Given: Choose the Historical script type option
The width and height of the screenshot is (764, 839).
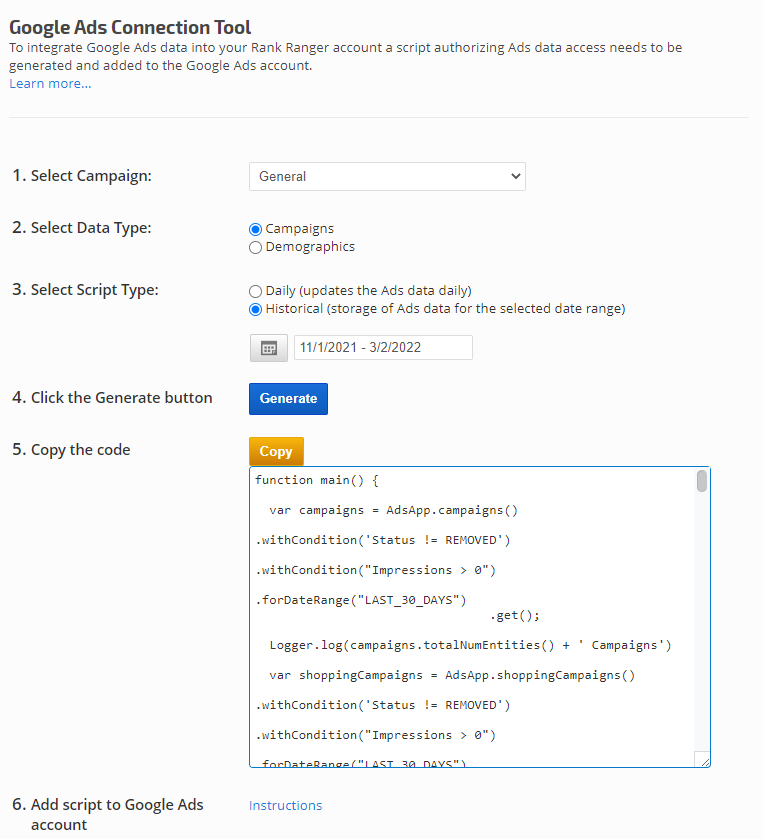Looking at the screenshot, I should pos(255,309).
